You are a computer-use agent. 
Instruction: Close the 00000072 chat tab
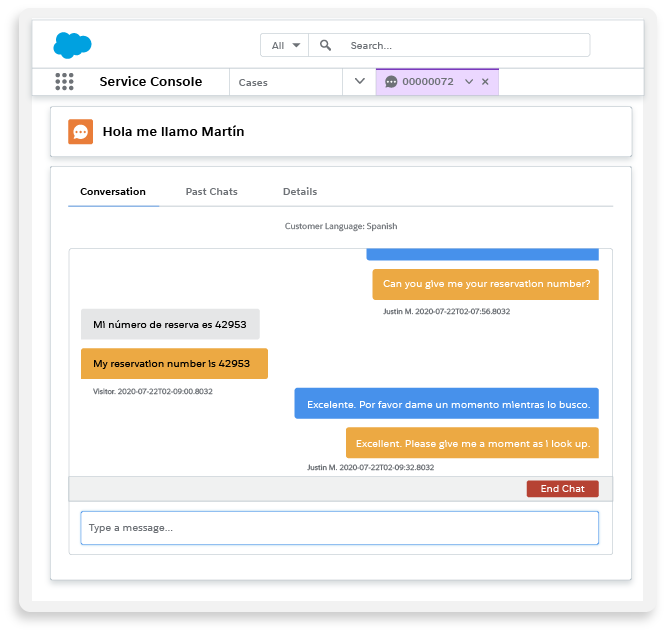click(486, 82)
